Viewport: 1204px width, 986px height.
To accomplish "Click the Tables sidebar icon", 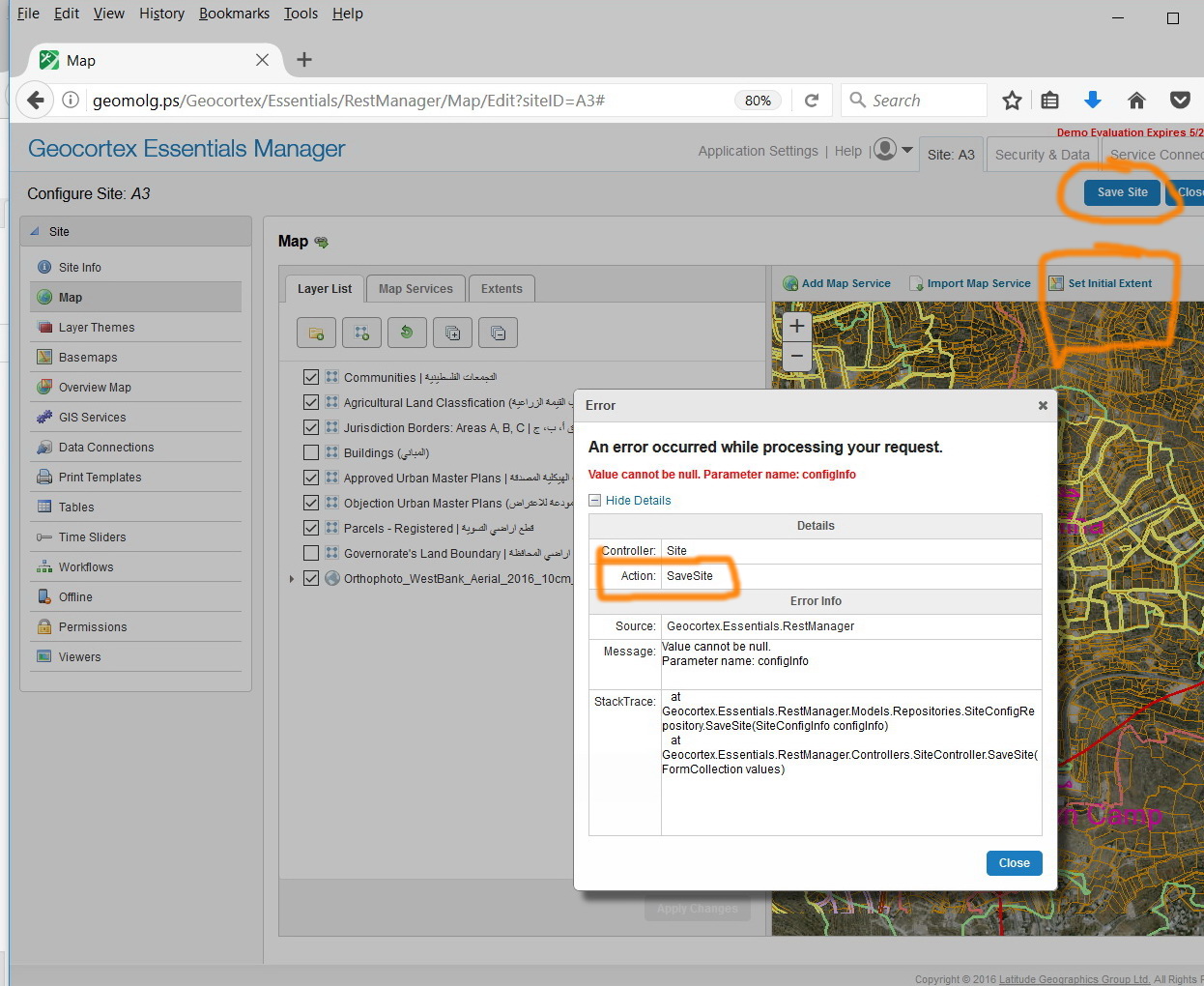I will pos(44,507).
